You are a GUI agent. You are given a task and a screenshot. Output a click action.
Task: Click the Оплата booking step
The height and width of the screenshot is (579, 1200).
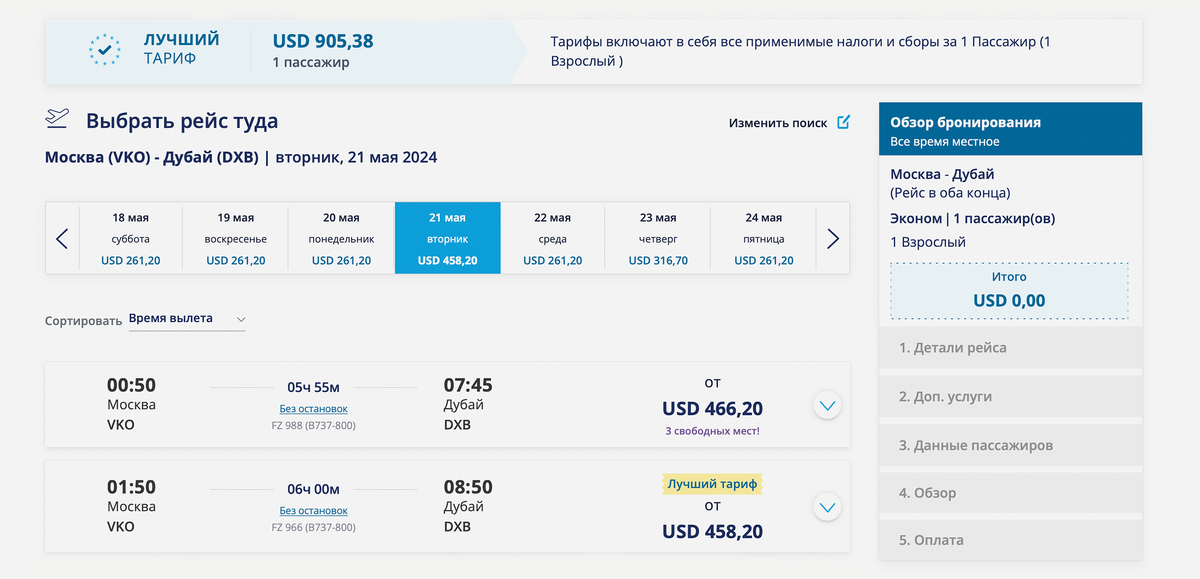click(x=1010, y=540)
